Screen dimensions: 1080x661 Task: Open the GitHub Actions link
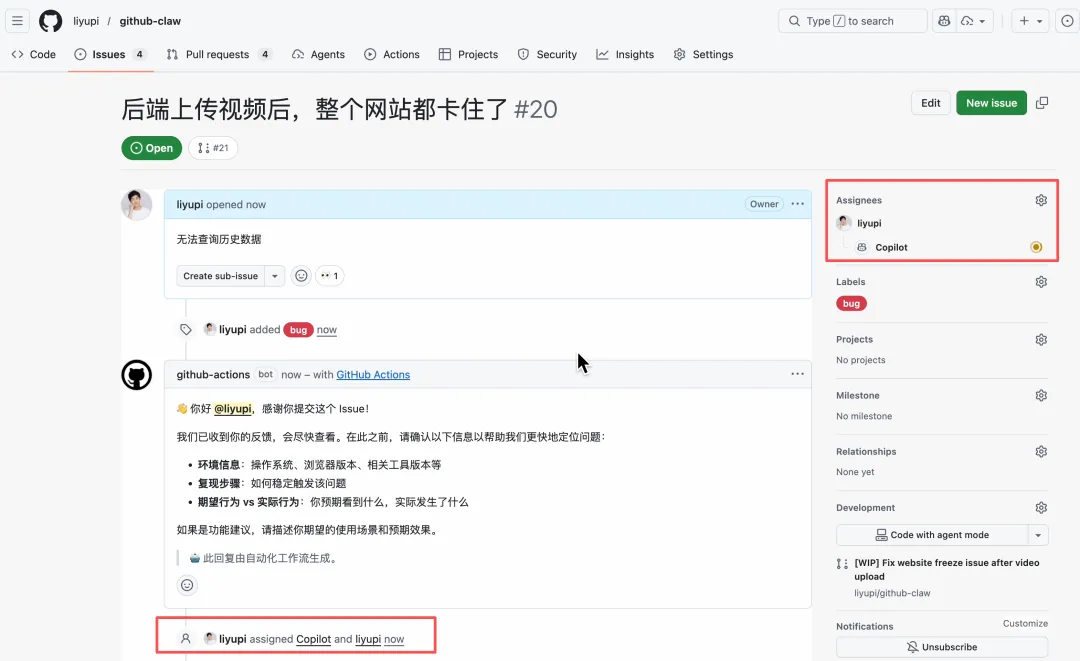[373, 374]
